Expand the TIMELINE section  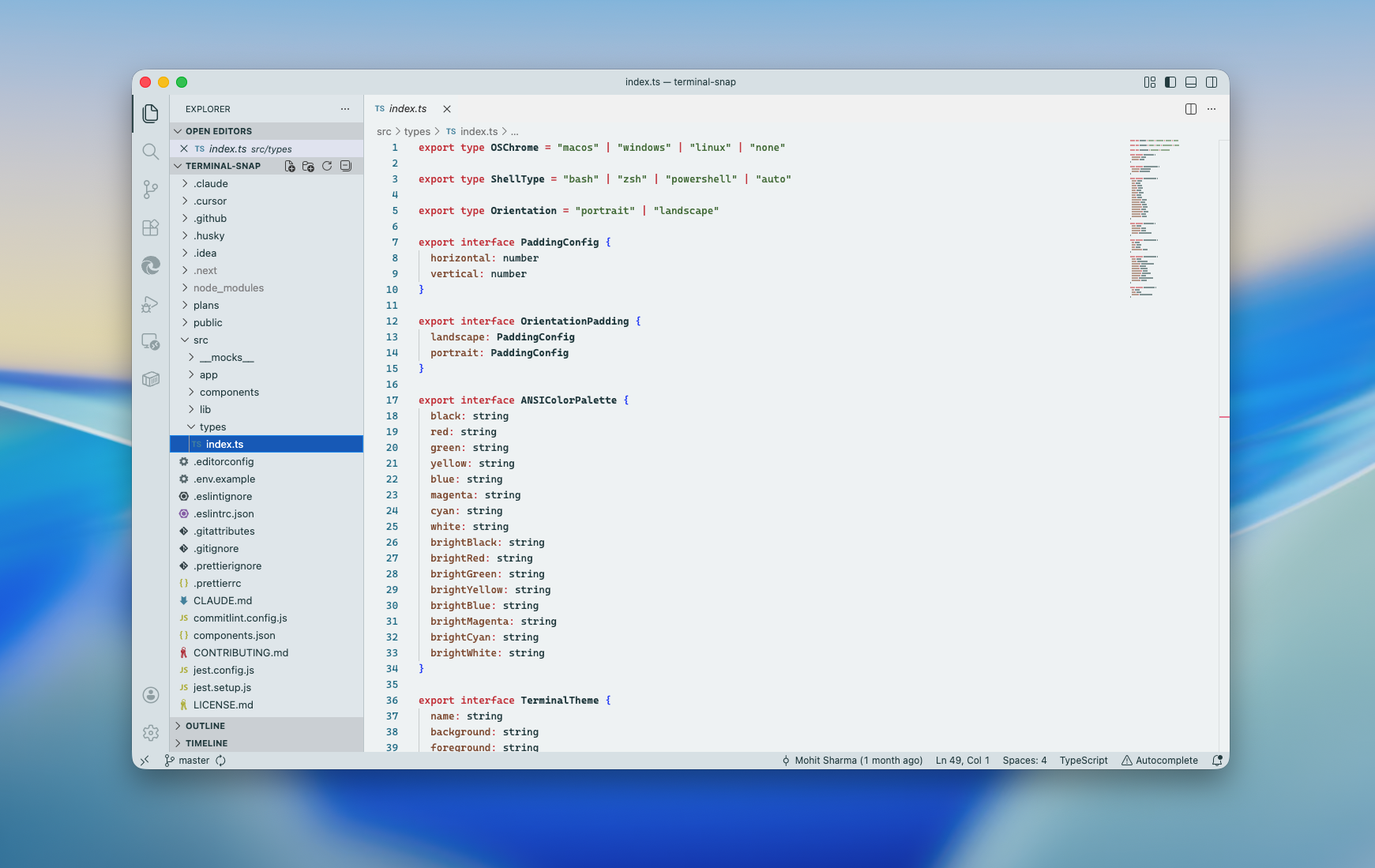click(x=267, y=743)
